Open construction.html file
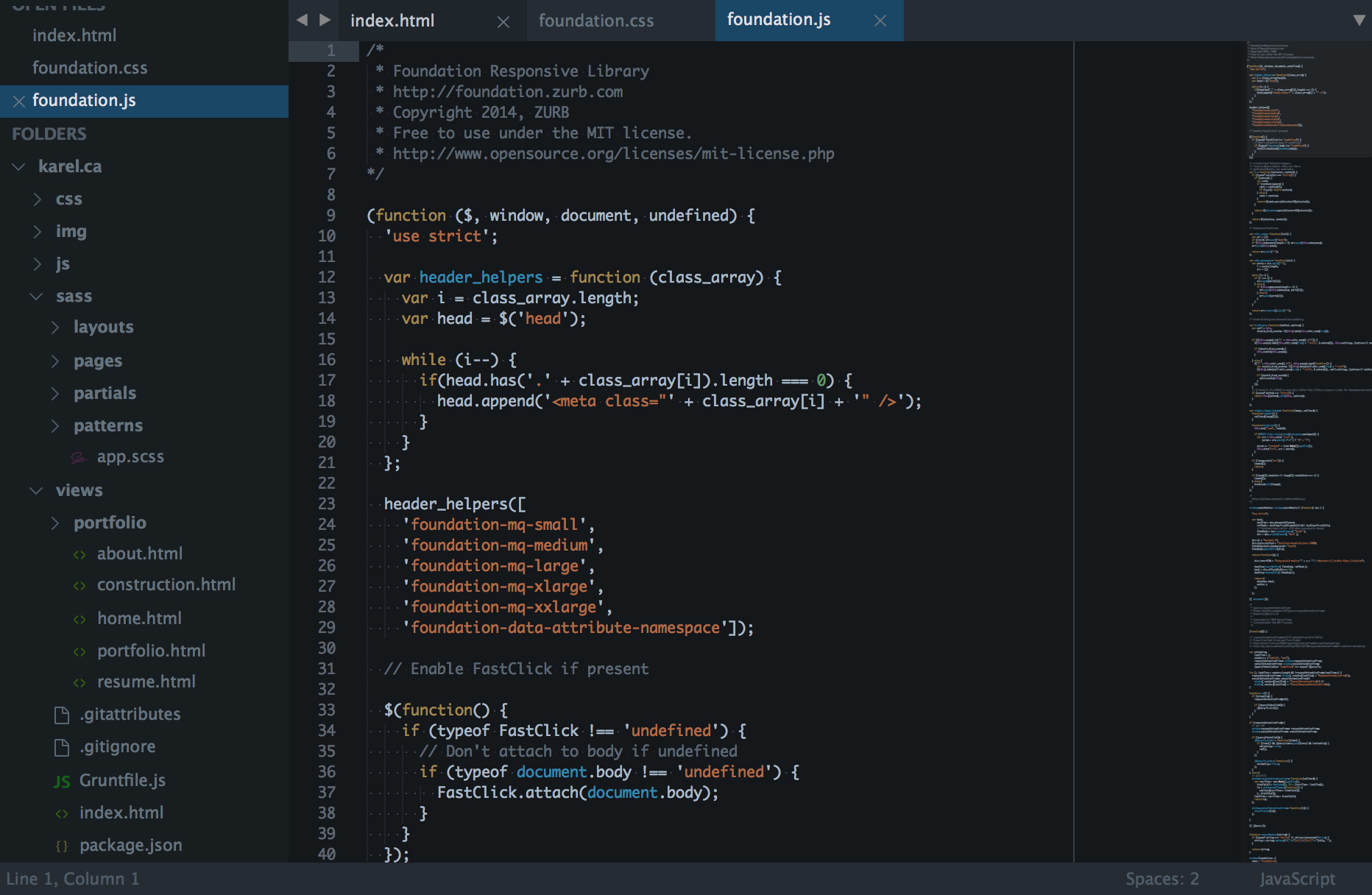 point(166,584)
